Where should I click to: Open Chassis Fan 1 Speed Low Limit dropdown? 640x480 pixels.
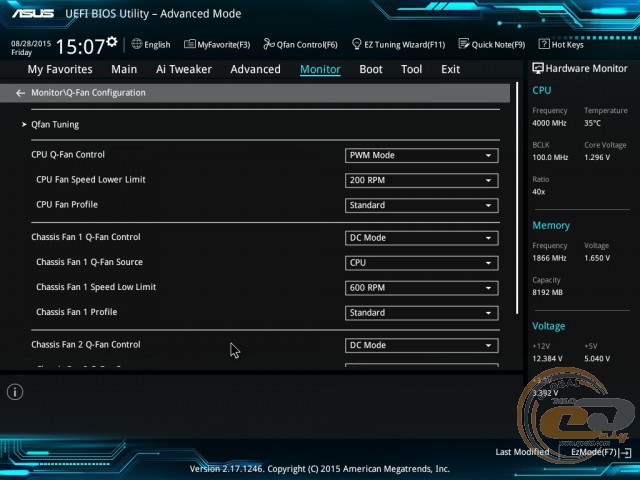(x=421, y=288)
